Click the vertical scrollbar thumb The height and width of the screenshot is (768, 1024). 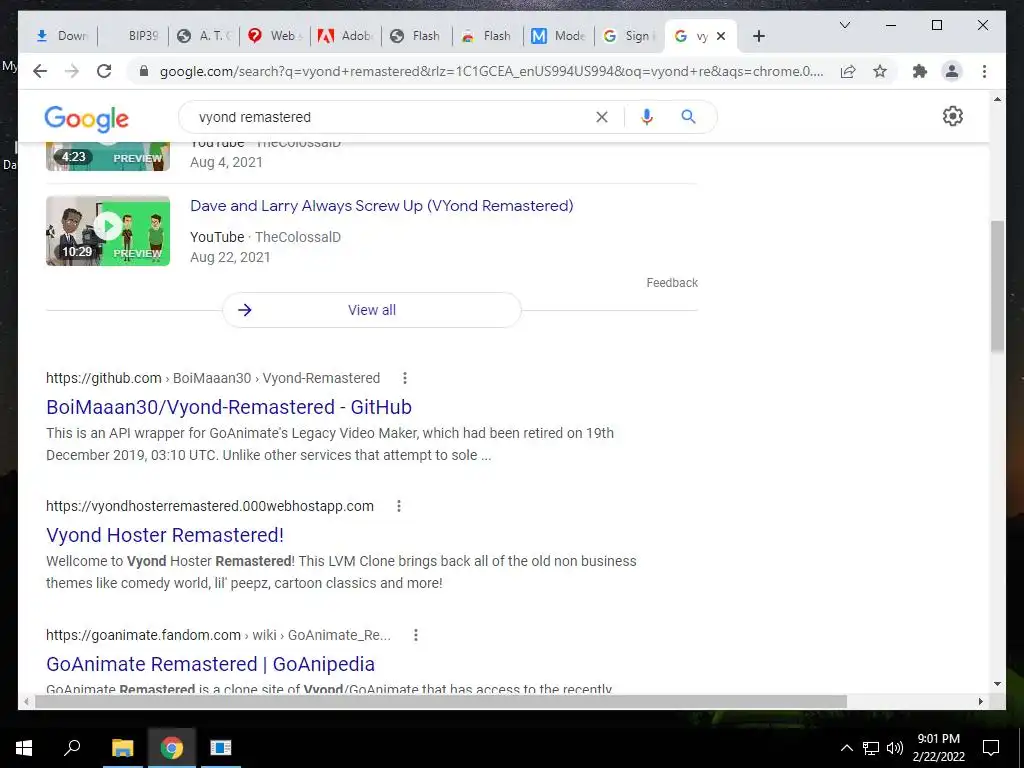click(997, 287)
